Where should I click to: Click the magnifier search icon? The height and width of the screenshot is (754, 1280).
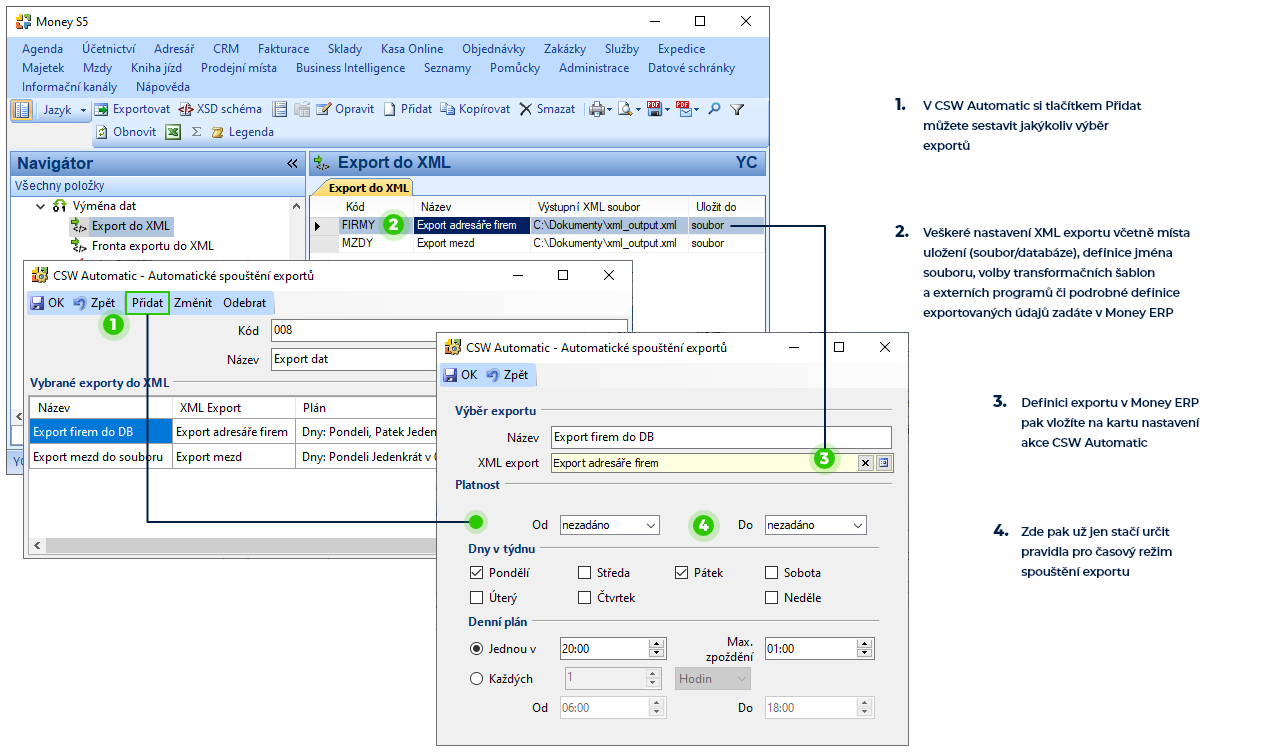[714, 109]
